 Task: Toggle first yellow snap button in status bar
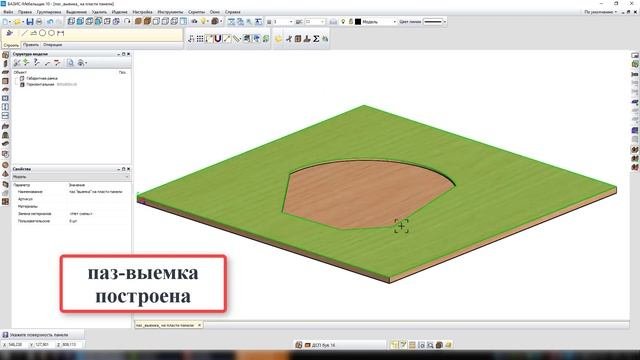tap(394, 345)
